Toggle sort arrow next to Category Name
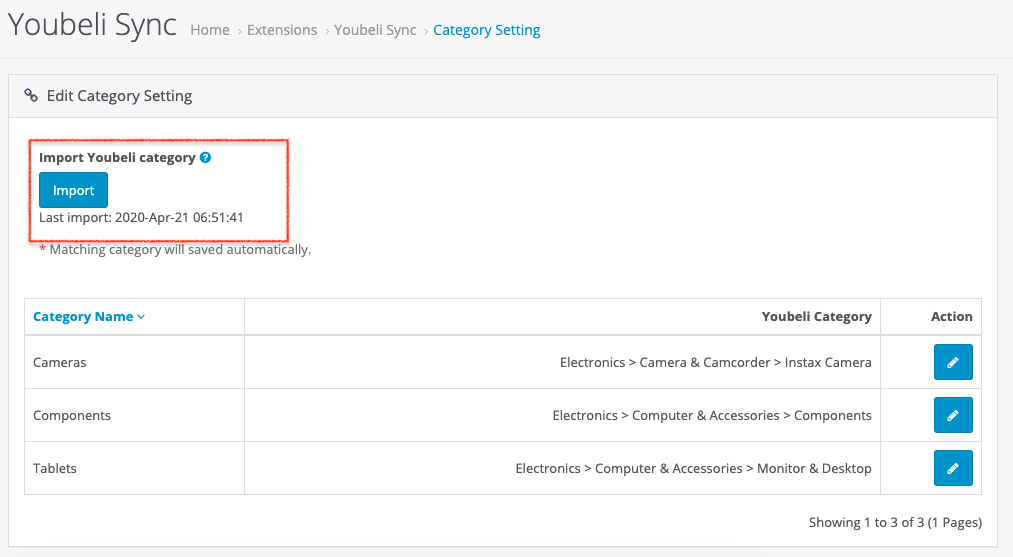This screenshot has width=1013, height=557. 141,317
